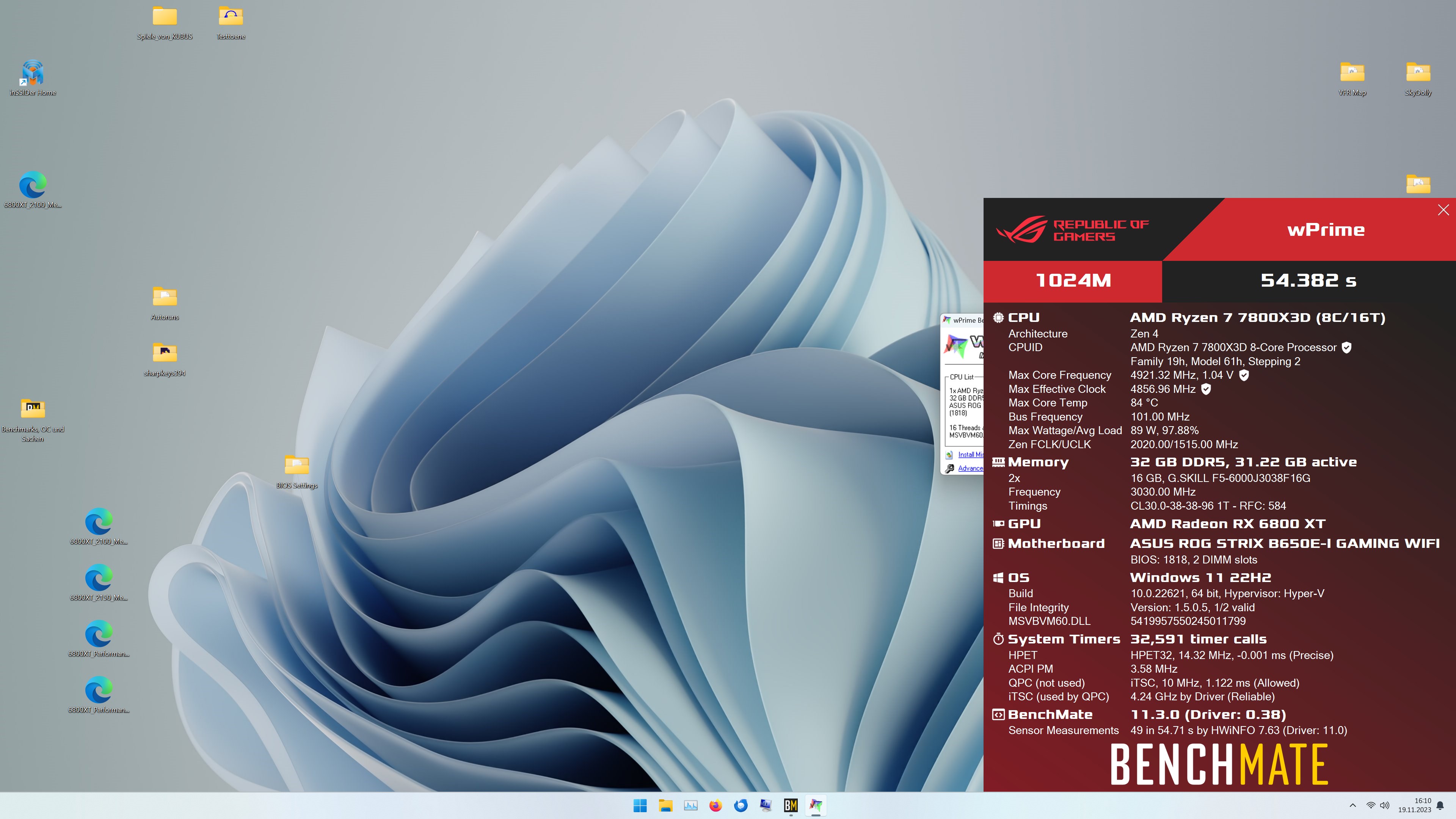Click the wPrime title in red header
The width and height of the screenshot is (1456, 819).
(1326, 230)
